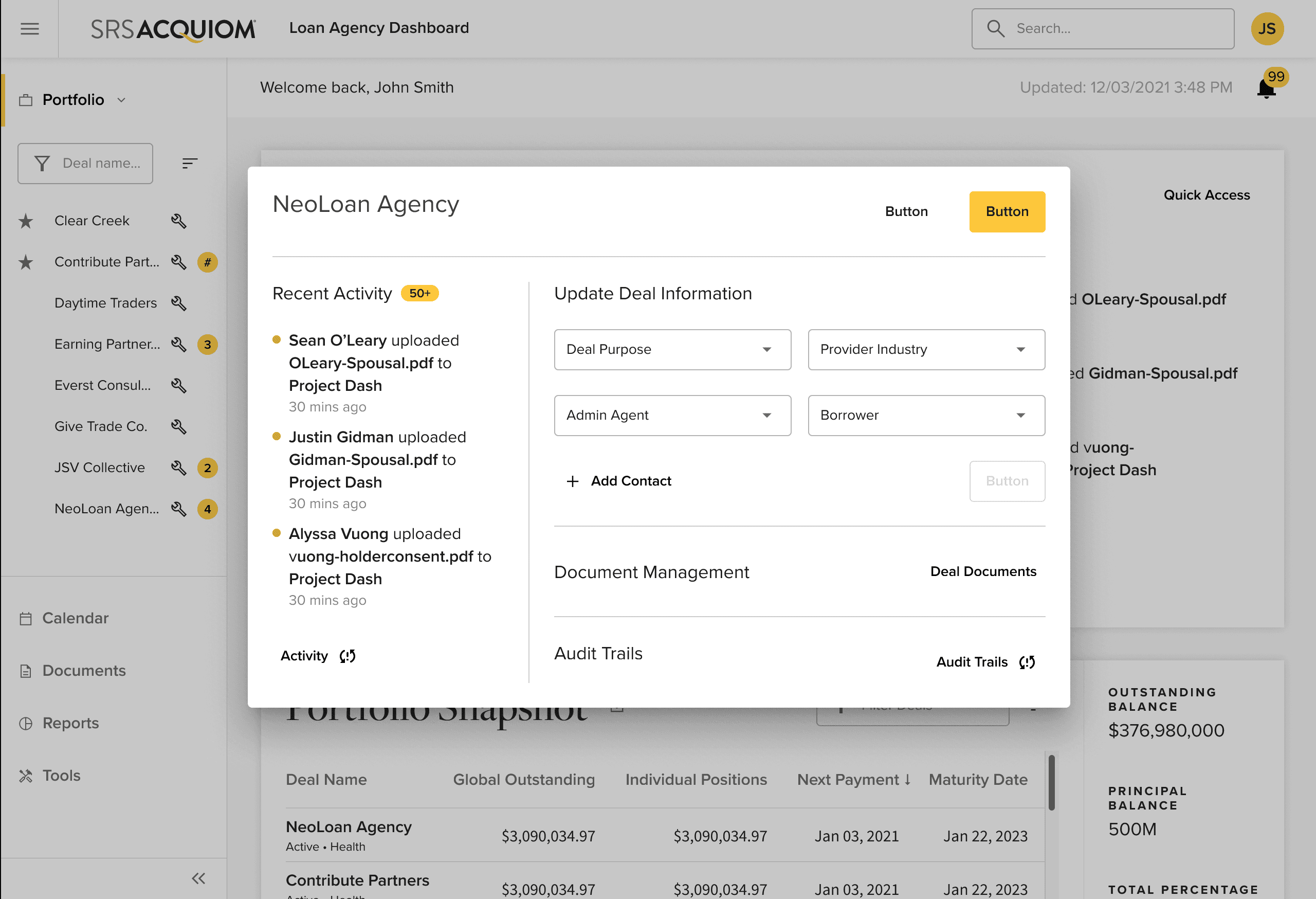The width and height of the screenshot is (1316, 899).
Task: Click the Documents page icon in sidebar
Action: pyautogui.click(x=26, y=671)
